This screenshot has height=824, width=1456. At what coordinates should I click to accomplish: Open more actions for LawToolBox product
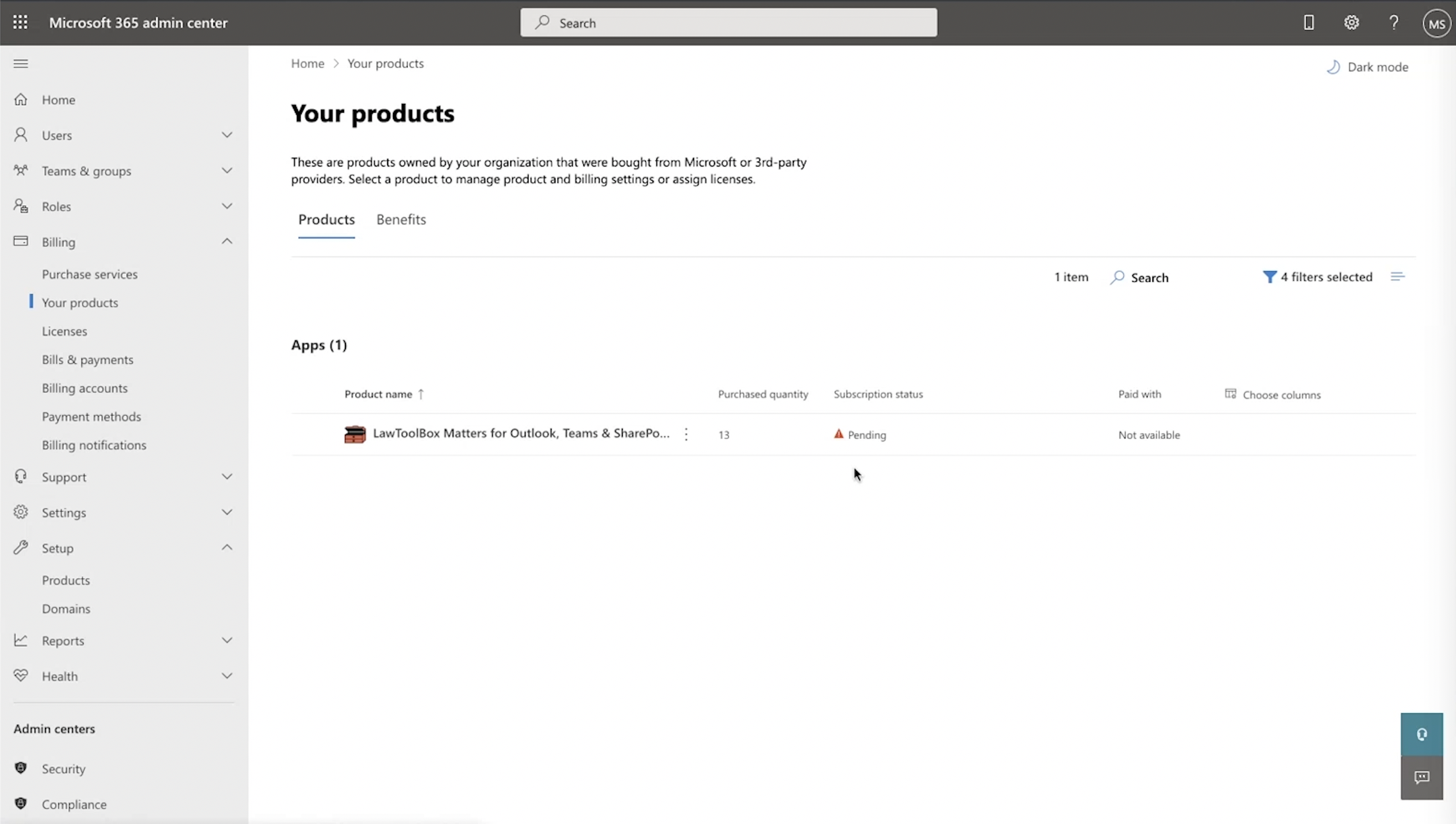tap(686, 434)
